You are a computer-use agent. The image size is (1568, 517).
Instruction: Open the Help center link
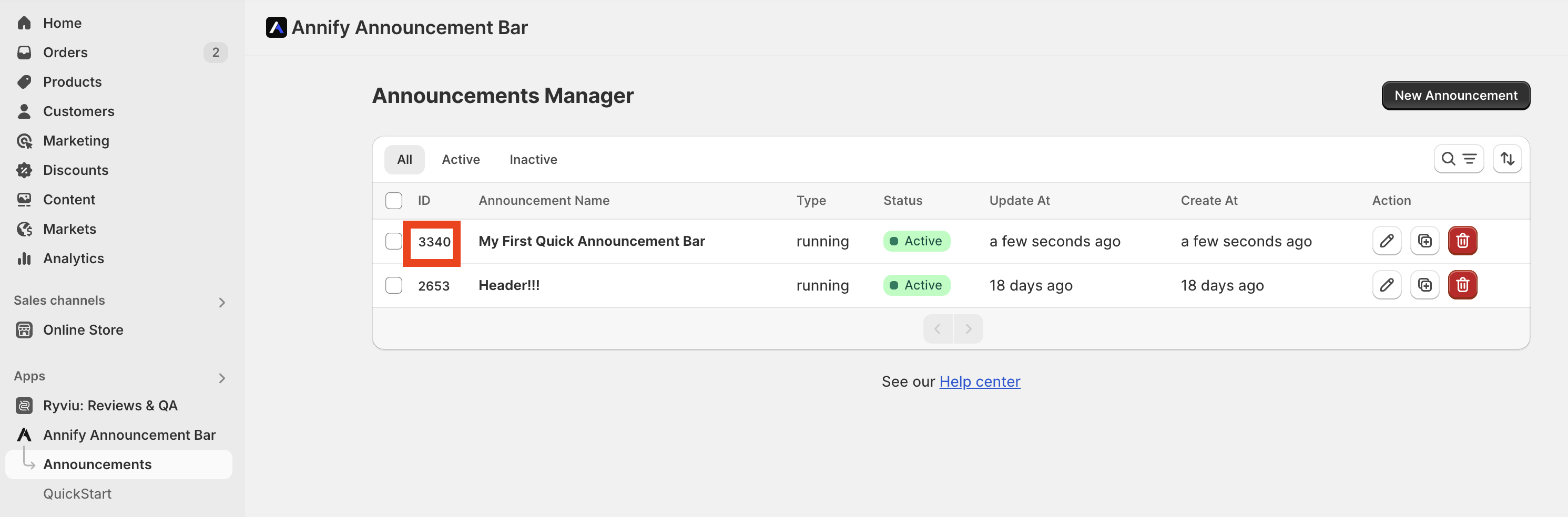point(980,381)
